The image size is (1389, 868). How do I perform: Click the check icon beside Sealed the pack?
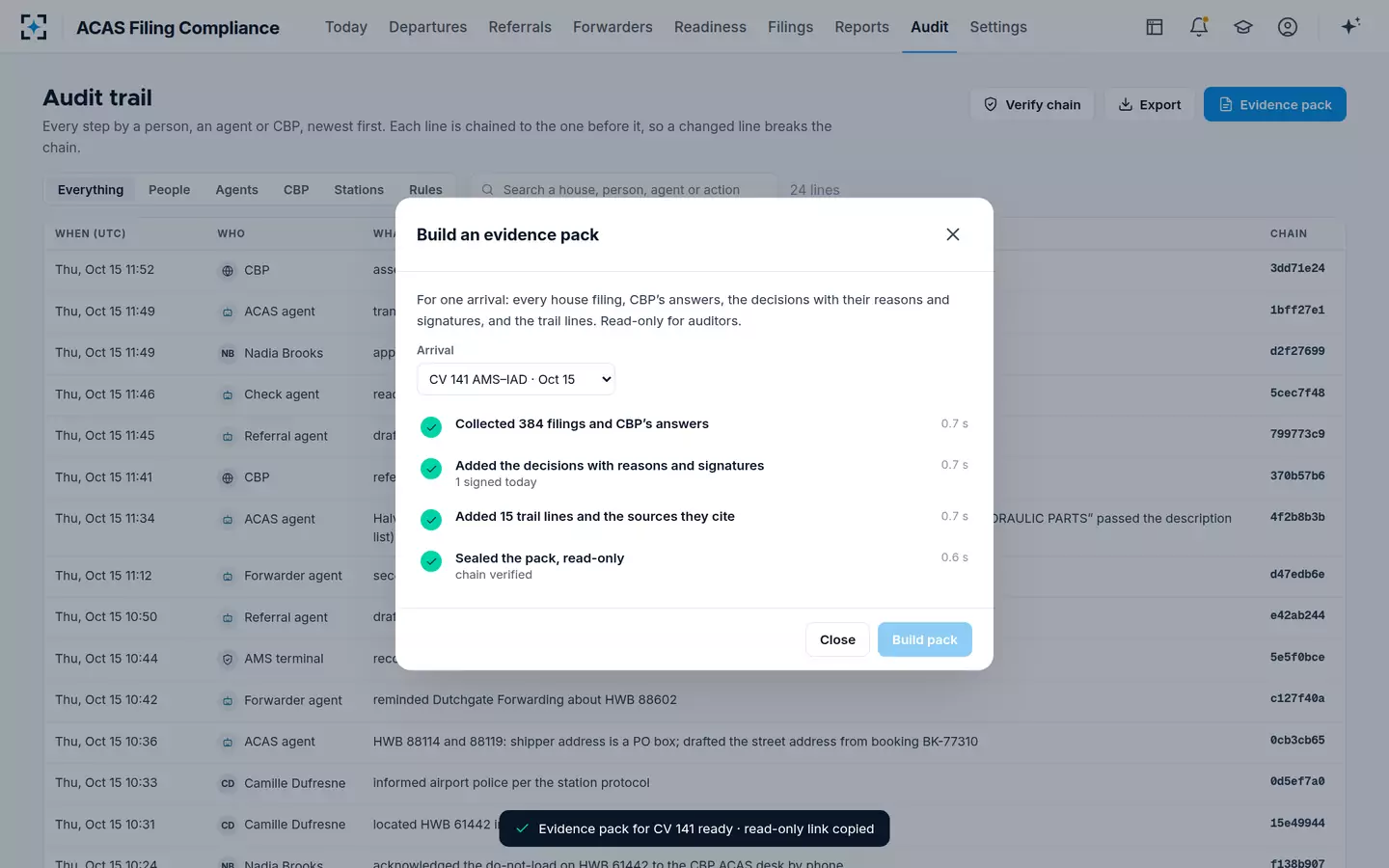431,560
